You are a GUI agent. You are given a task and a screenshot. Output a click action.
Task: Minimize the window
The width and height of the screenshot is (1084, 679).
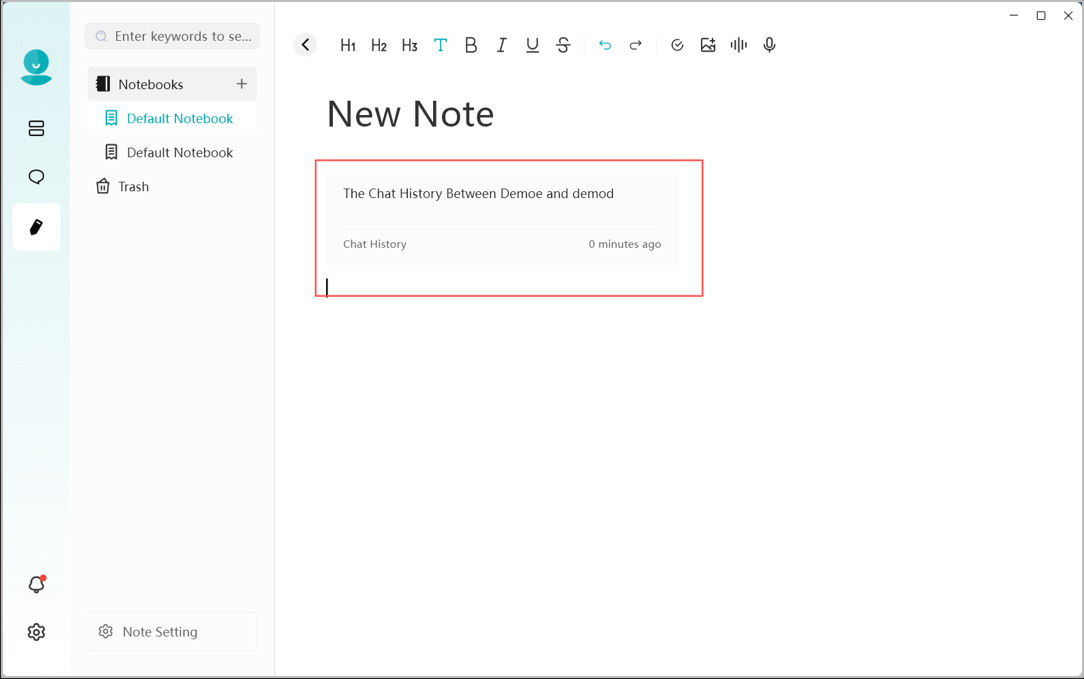1013,15
